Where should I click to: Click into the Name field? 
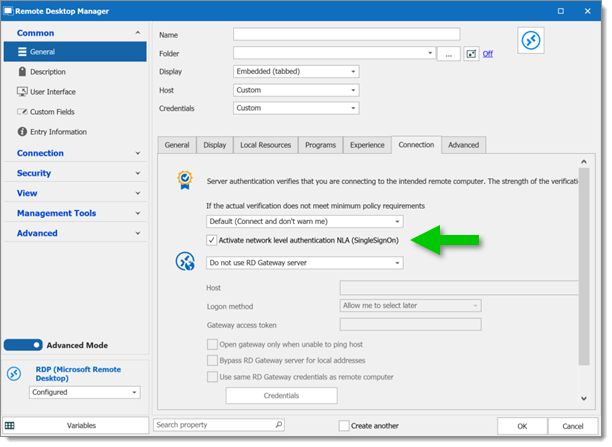[347, 34]
